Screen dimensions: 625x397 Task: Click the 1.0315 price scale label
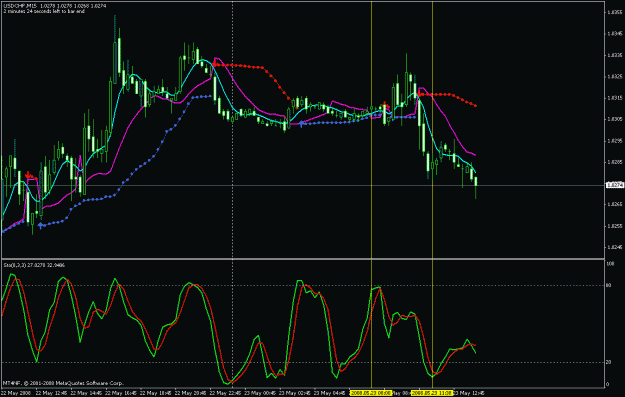click(615, 98)
